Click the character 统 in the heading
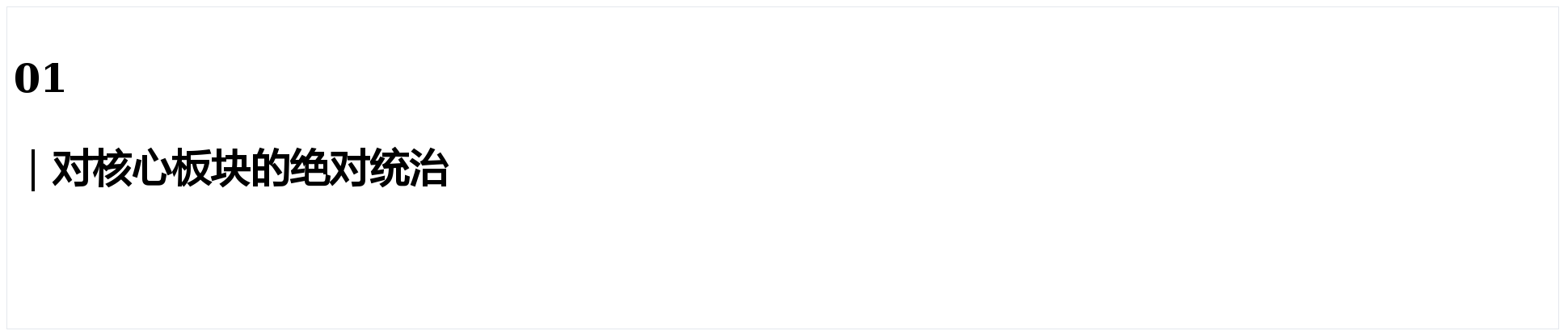1568x335 pixels. click(388, 169)
